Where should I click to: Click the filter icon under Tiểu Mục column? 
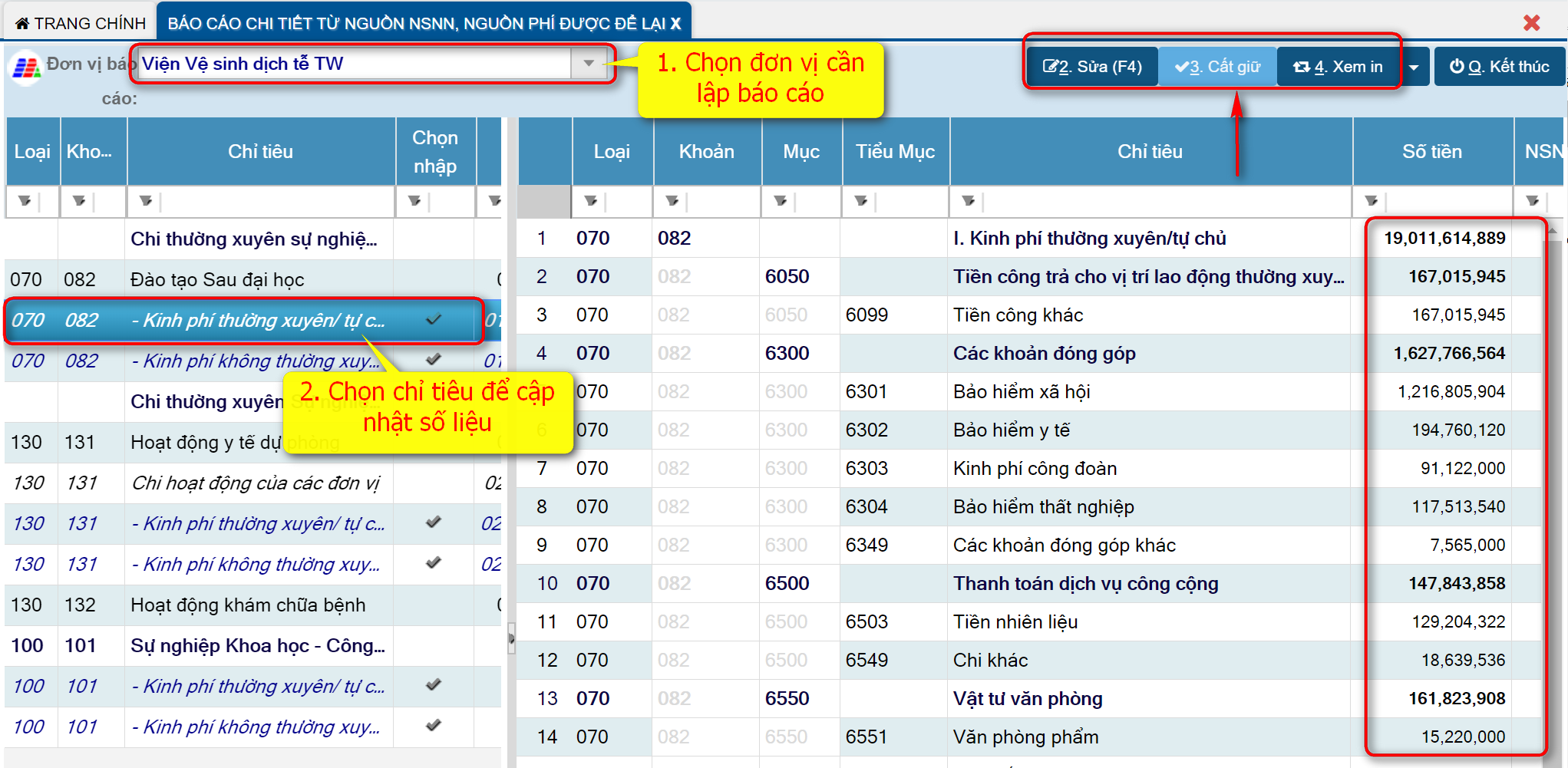(x=861, y=201)
